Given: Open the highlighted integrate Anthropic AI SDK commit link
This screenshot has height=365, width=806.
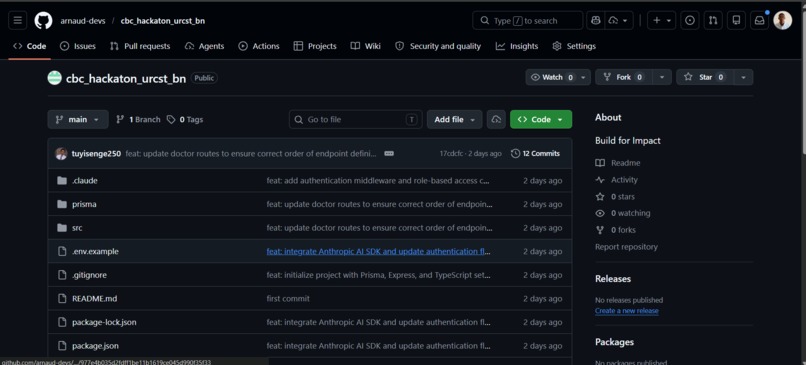Looking at the screenshot, I should click(378, 251).
